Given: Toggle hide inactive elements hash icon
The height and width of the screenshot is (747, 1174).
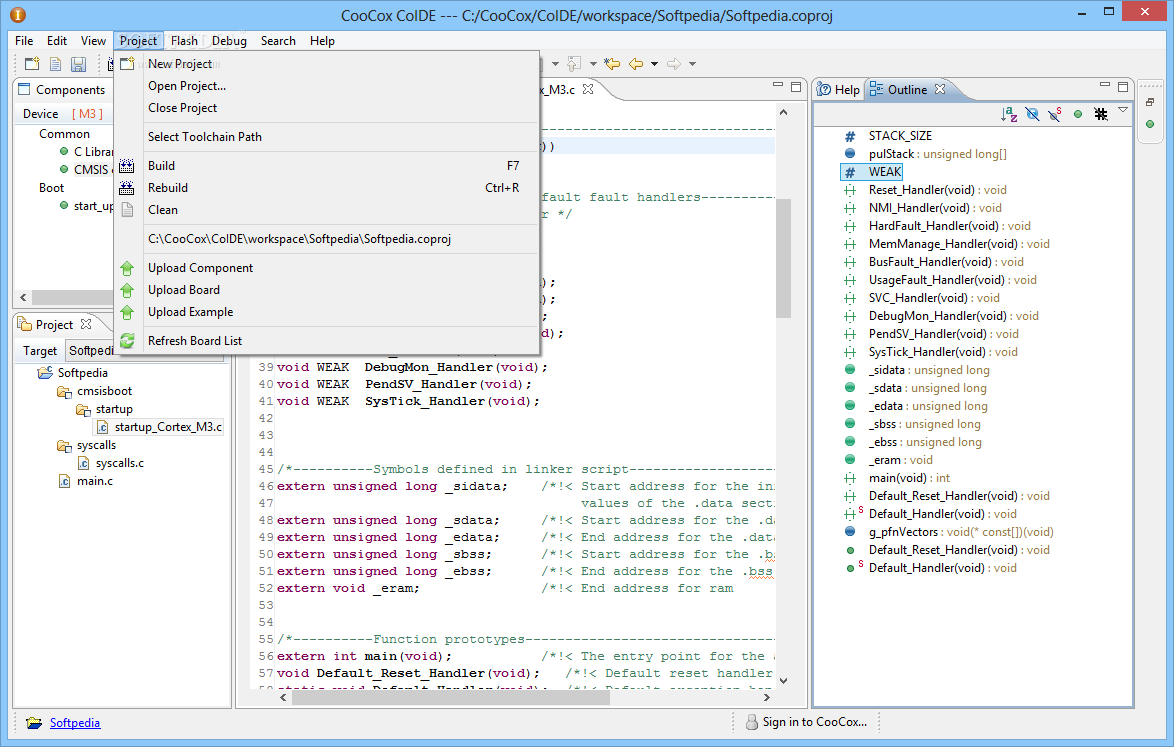Looking at the screenshot, I should click(x=1101, y=114).
